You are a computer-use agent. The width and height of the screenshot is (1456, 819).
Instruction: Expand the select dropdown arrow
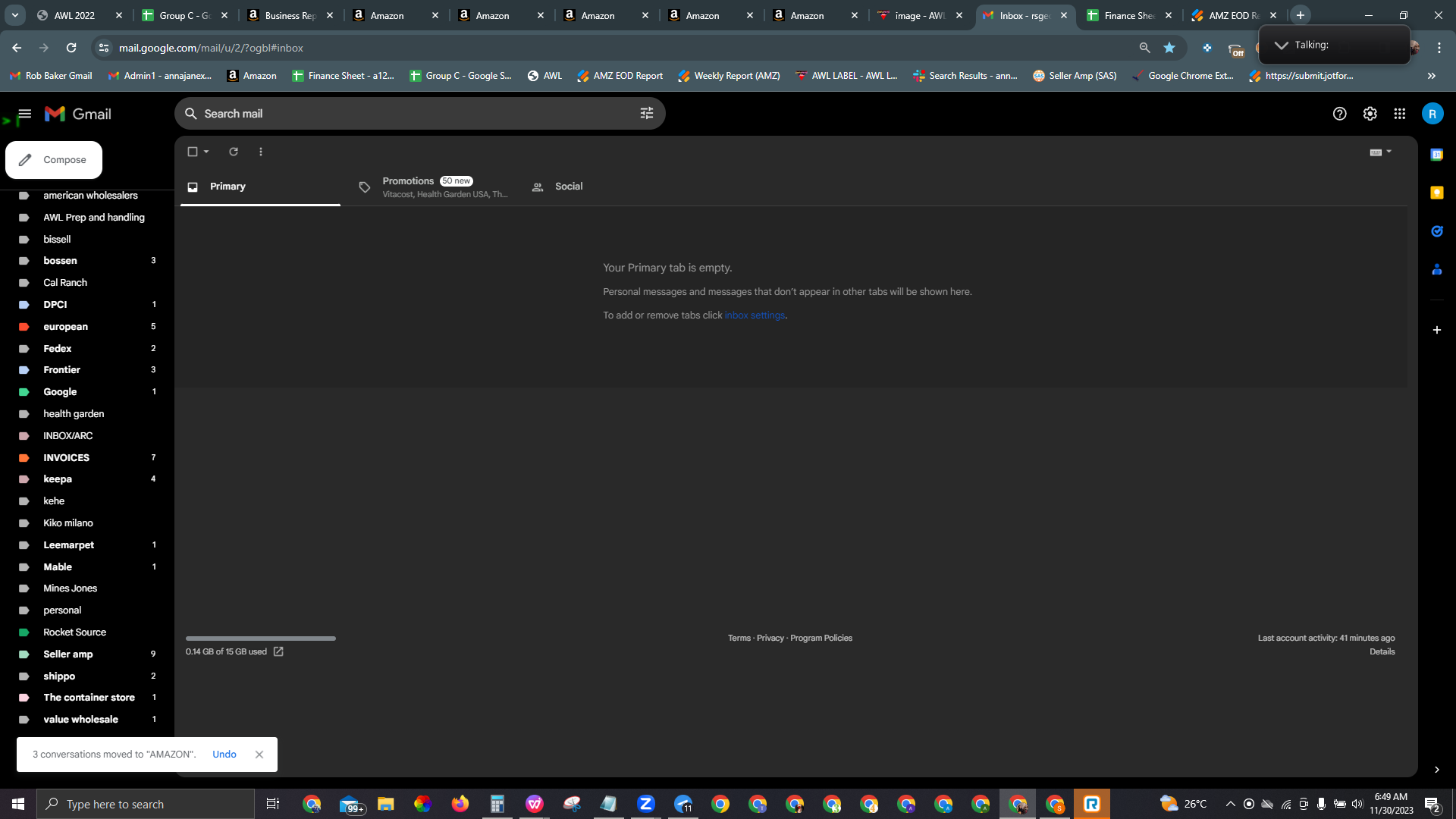click(x=206, y=152)
